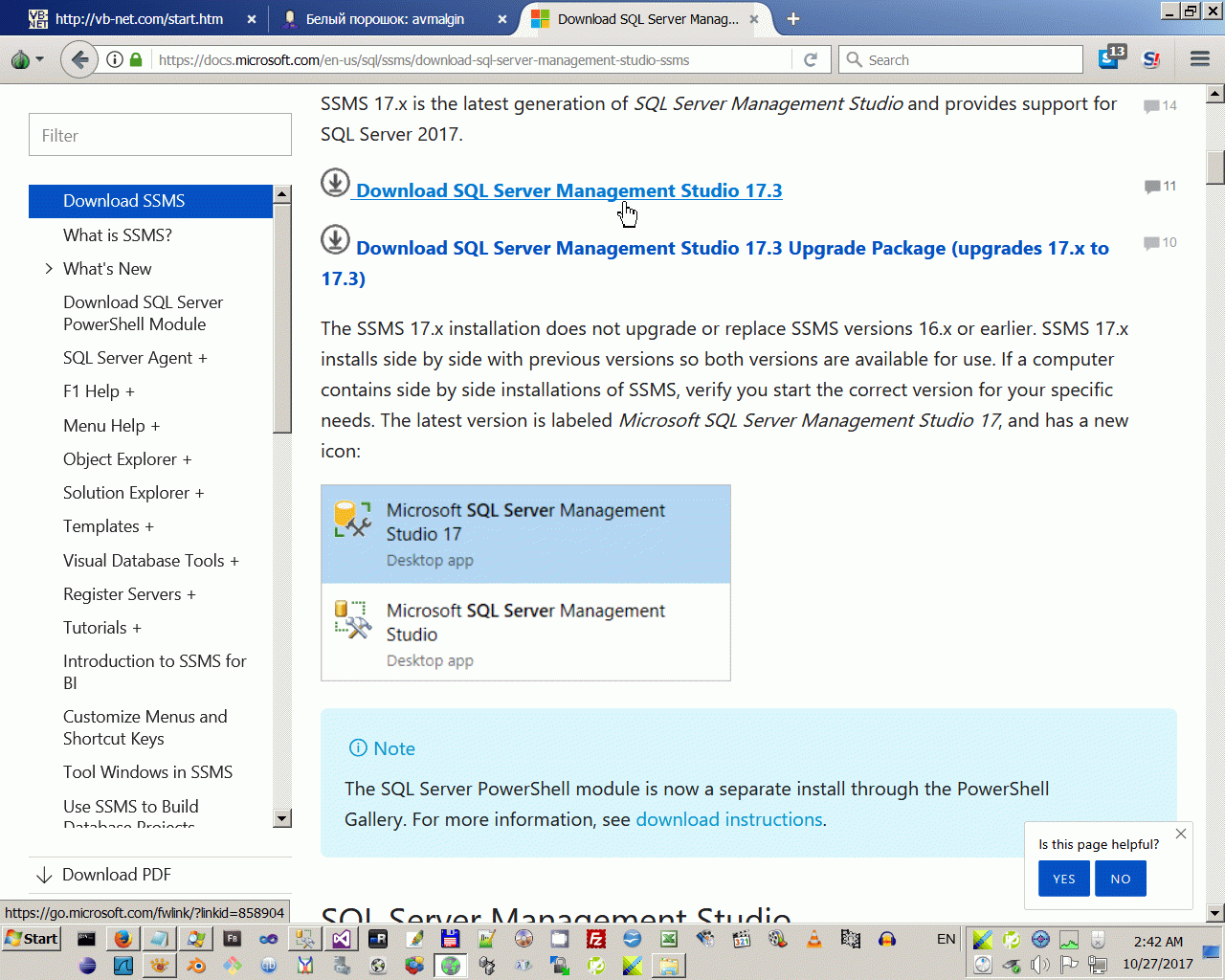The width and height of the screenshot is (1225, 980).
Task: Switch to the vb-net.com/start.htm tab
Action: [140, 19]
